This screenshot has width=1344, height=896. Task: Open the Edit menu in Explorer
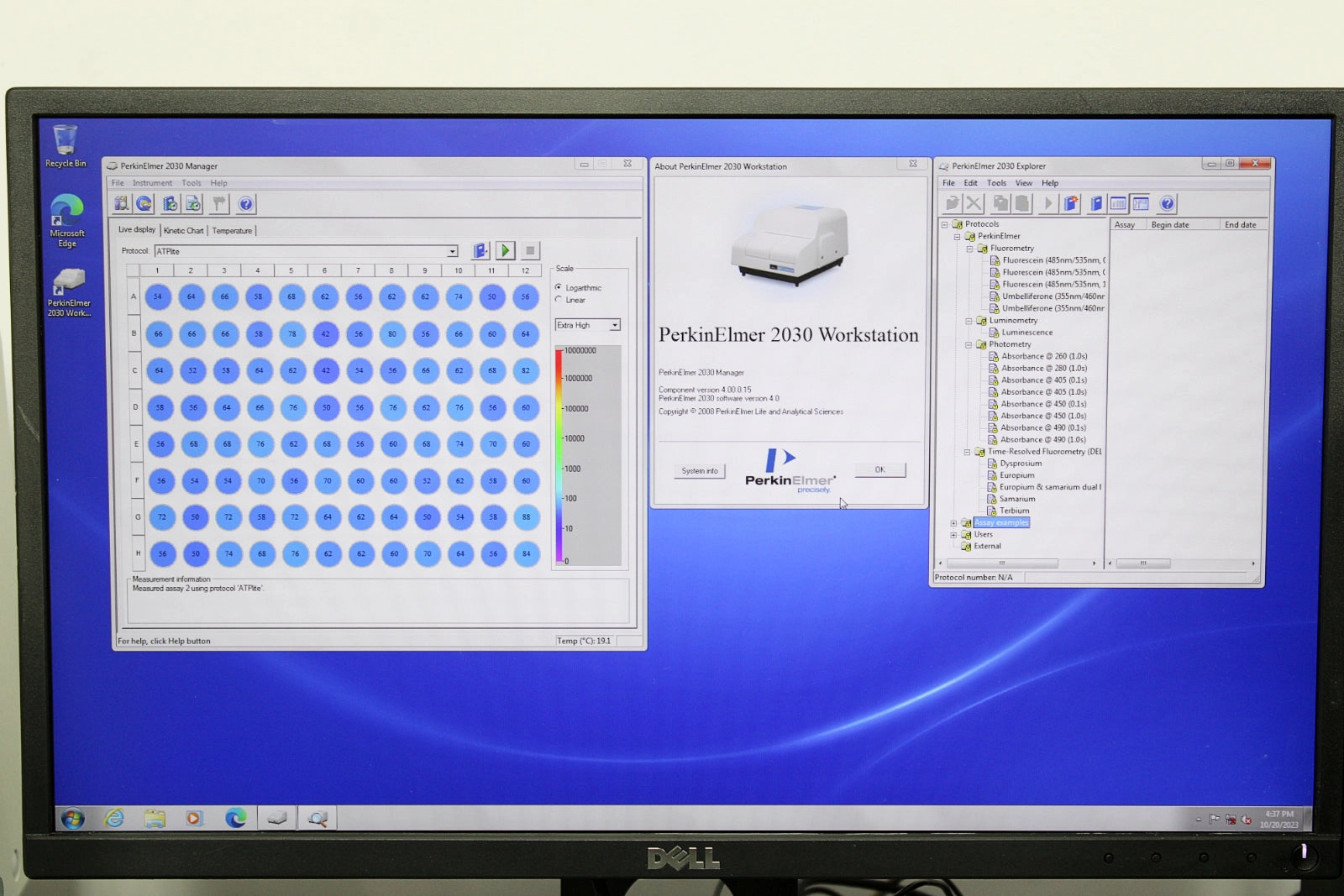point(970,183)
